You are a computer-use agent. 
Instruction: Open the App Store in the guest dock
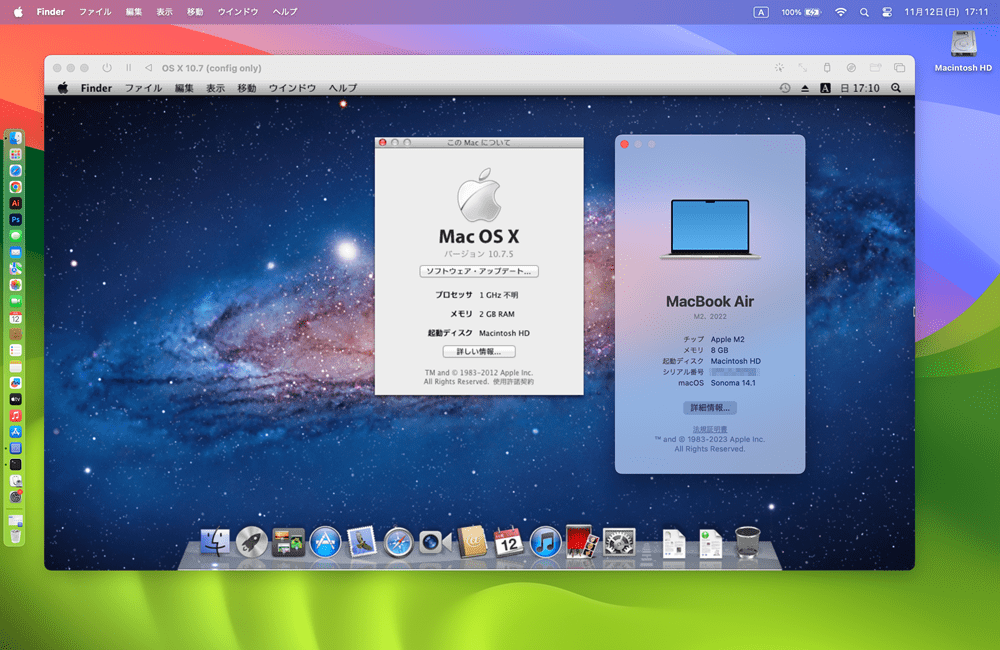coord(325,543)
